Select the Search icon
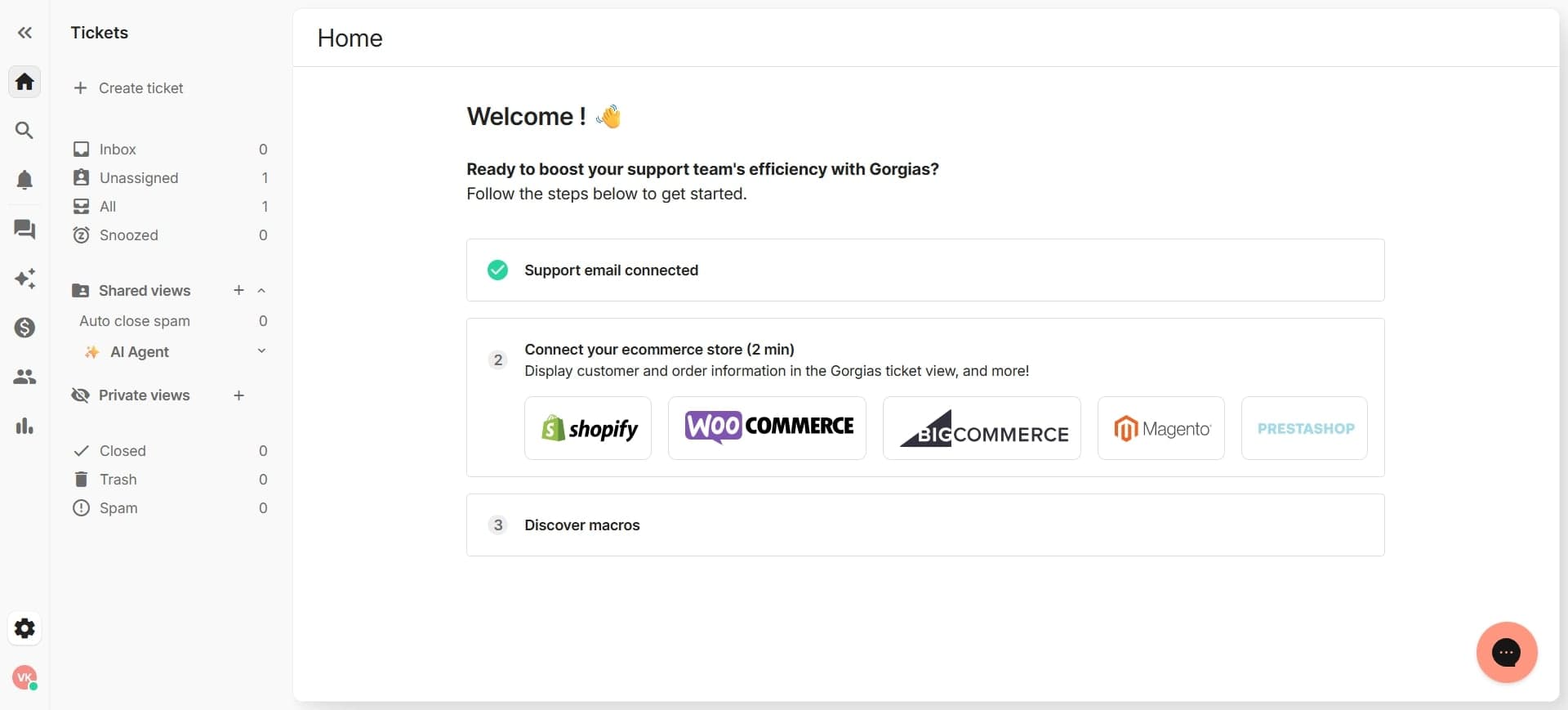This screenshot has height=710, width=1568. point(24,129)
